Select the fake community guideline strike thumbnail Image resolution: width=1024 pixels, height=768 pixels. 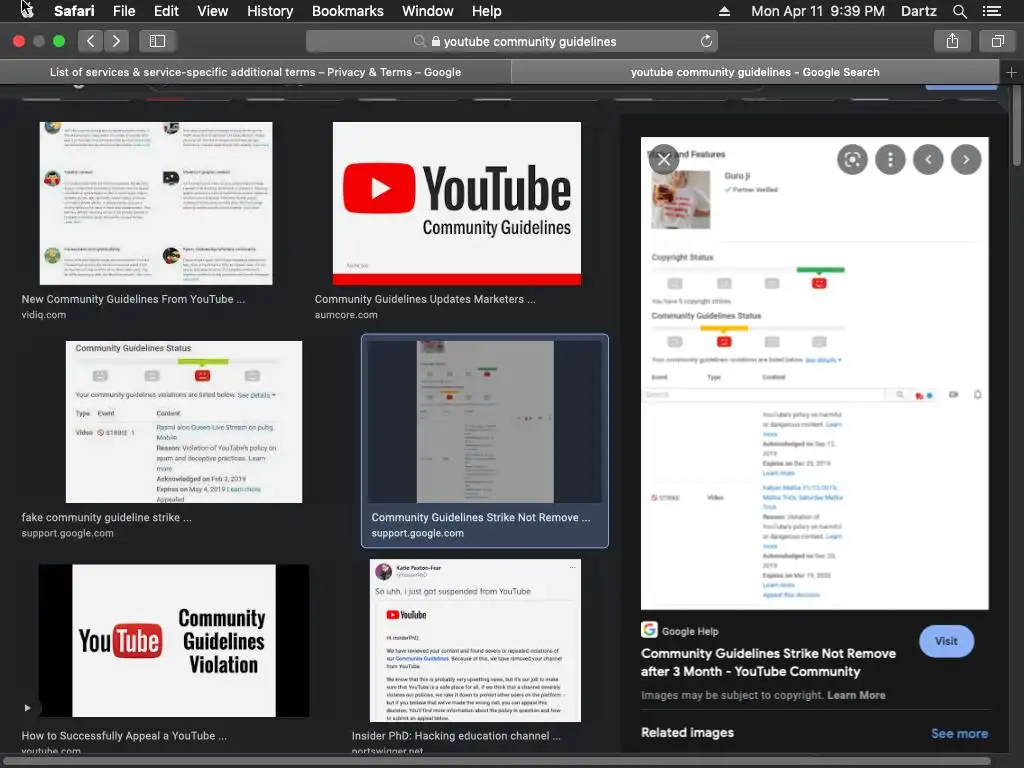click(184, 421)
